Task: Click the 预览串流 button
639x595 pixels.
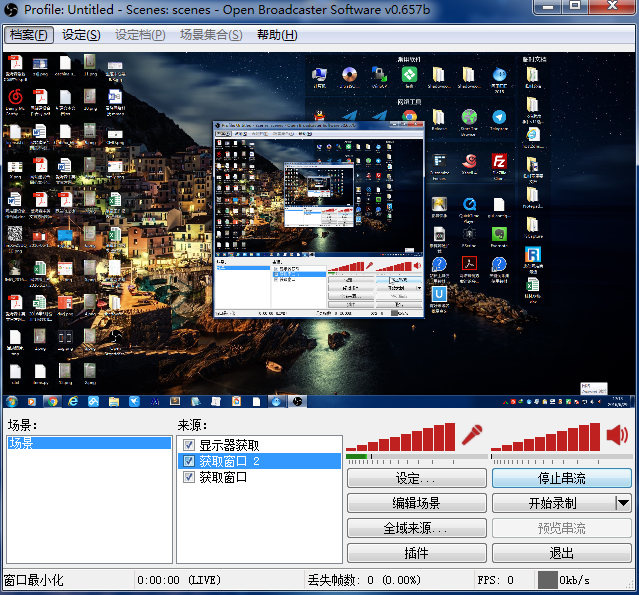Action: click(x=562, y=528)
